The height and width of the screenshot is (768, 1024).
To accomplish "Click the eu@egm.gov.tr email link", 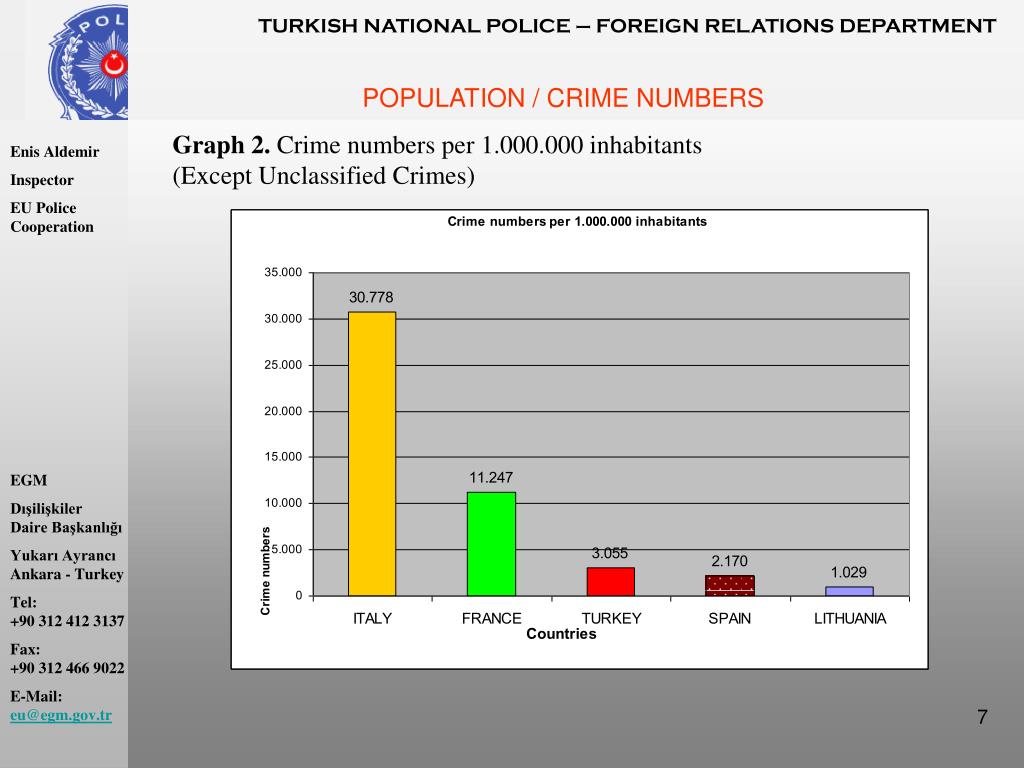I will tap(61, 715).
